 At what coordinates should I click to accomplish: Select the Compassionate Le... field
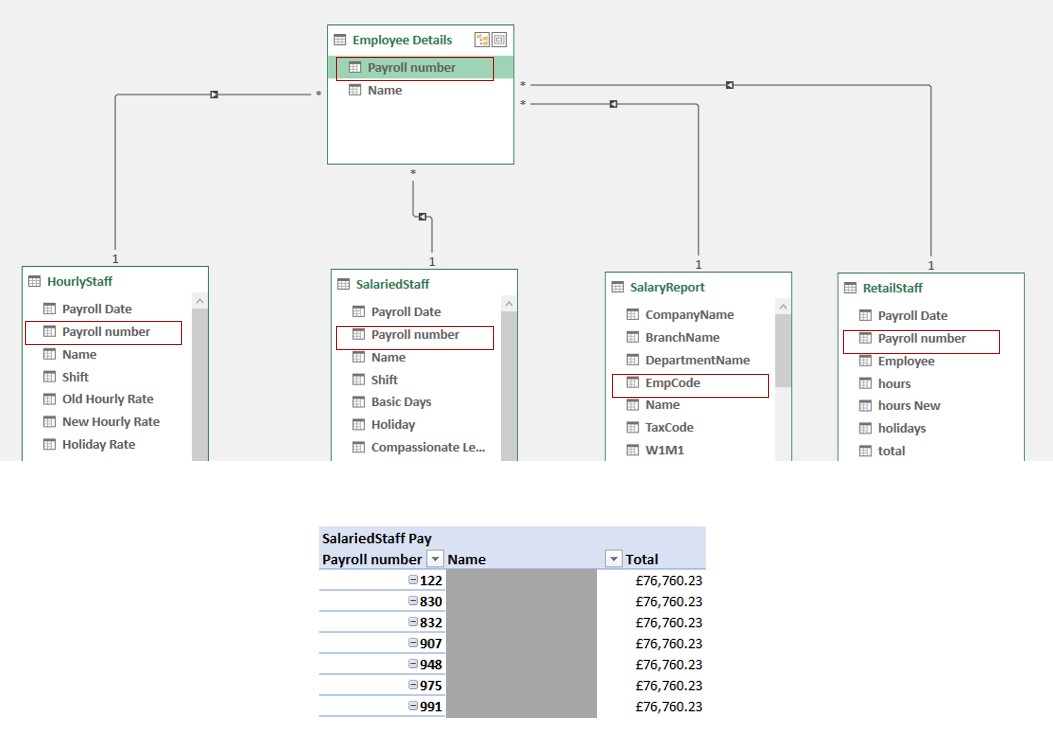pyautogui.click(x=428, y=447)
